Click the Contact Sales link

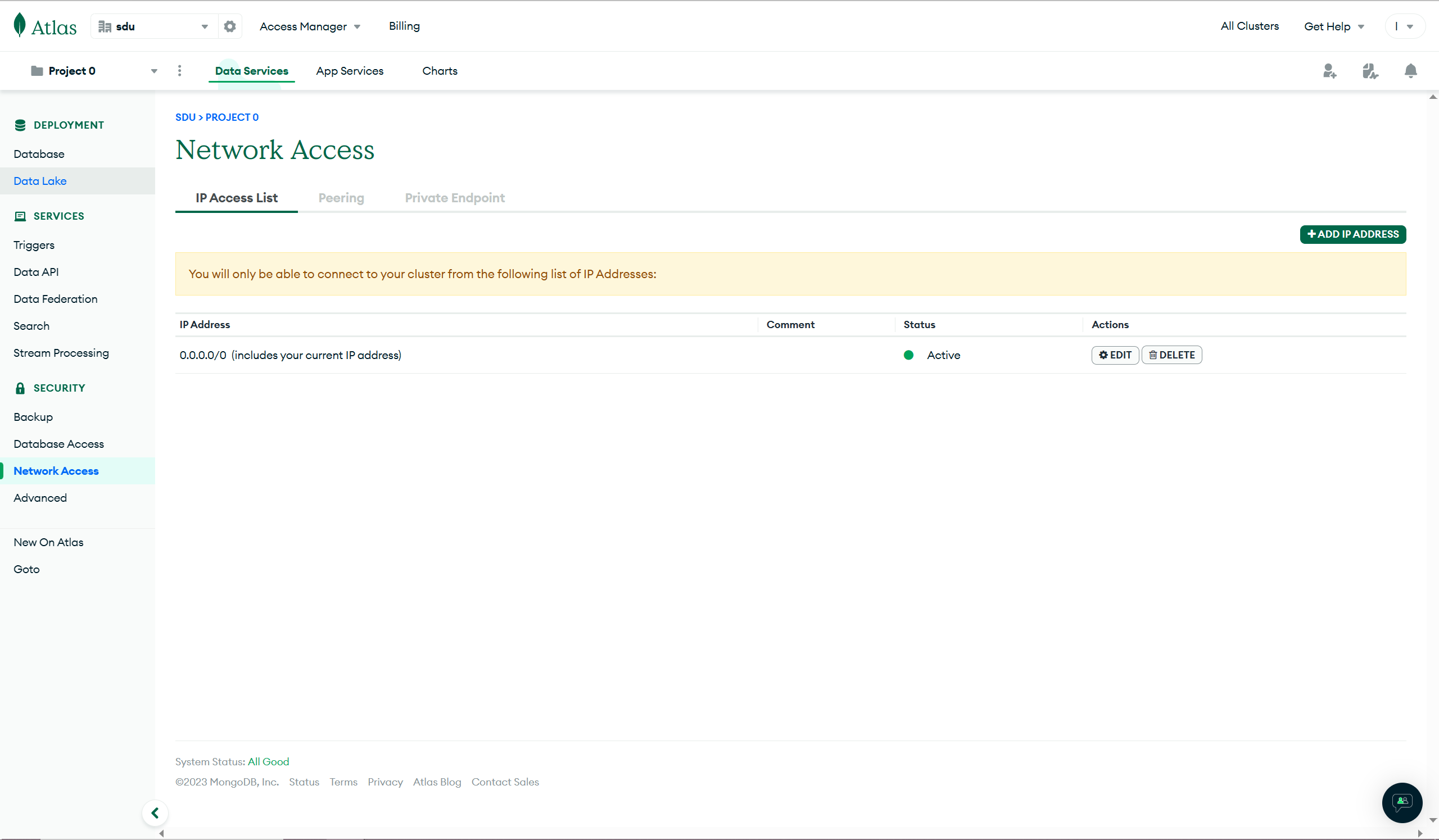(x=505, y=782)
